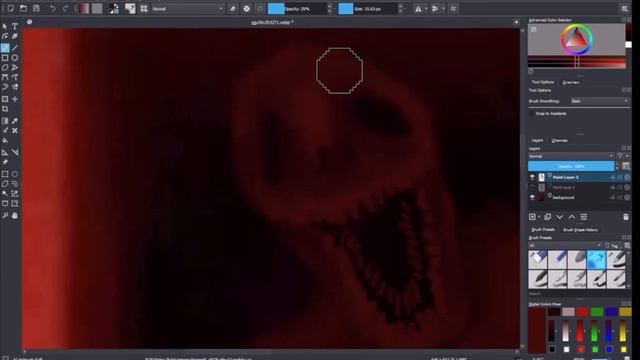Open the brush presets chooser grid
The image size is (640, 360).
(144, 9)
